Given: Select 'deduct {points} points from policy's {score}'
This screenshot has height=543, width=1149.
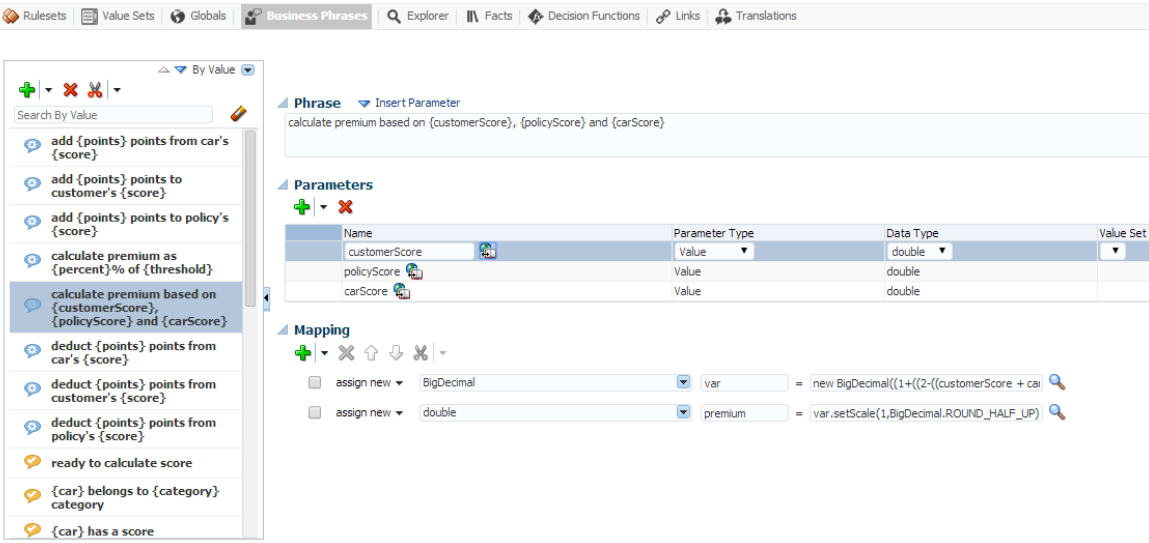Looking at the screenshot, I should tap(126, 429).
